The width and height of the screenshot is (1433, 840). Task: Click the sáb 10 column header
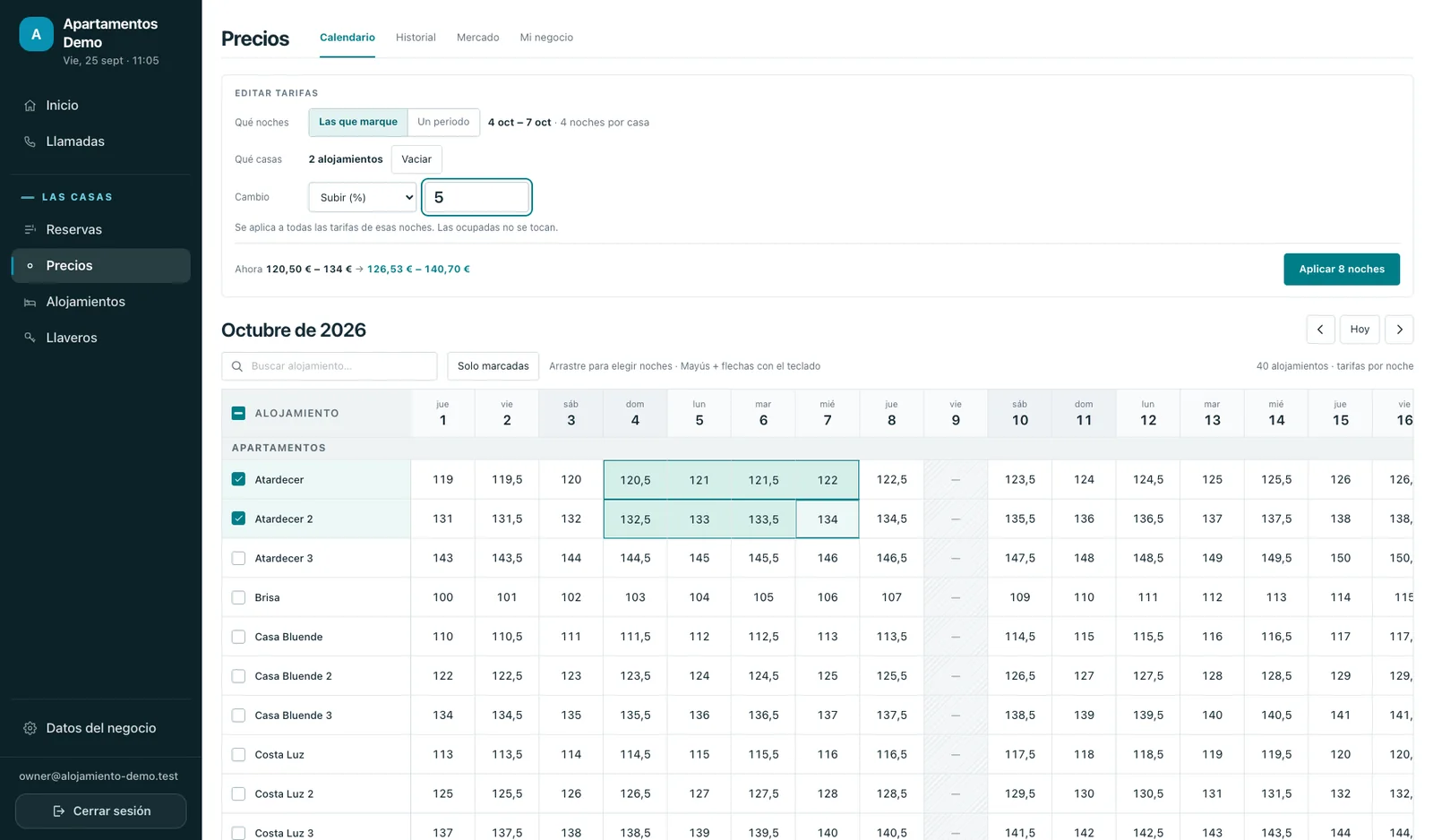1020,413
